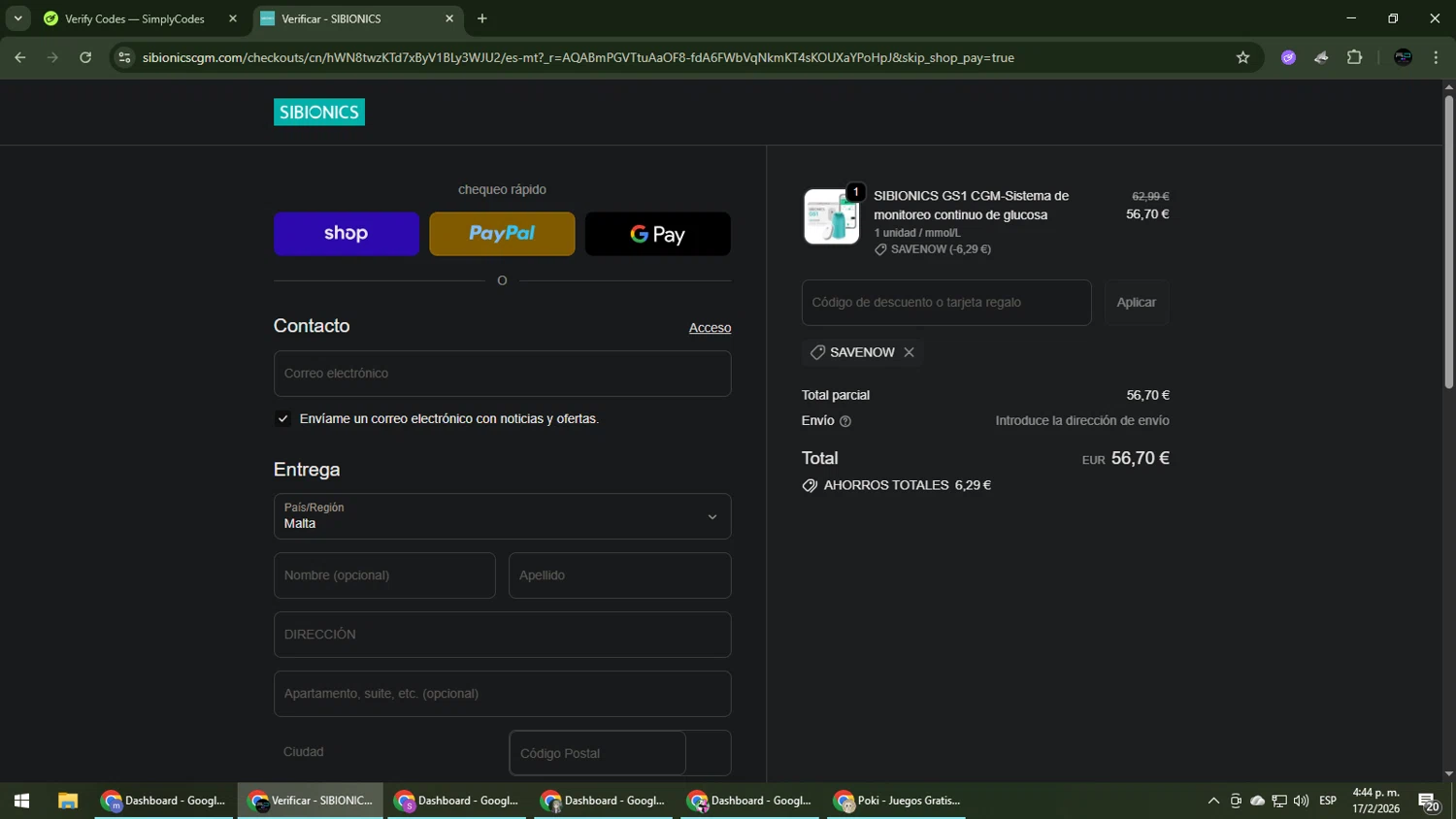This screenshot has height=819, width=1456.
Task: Open the Acceso login link
Action: [710, 328]
